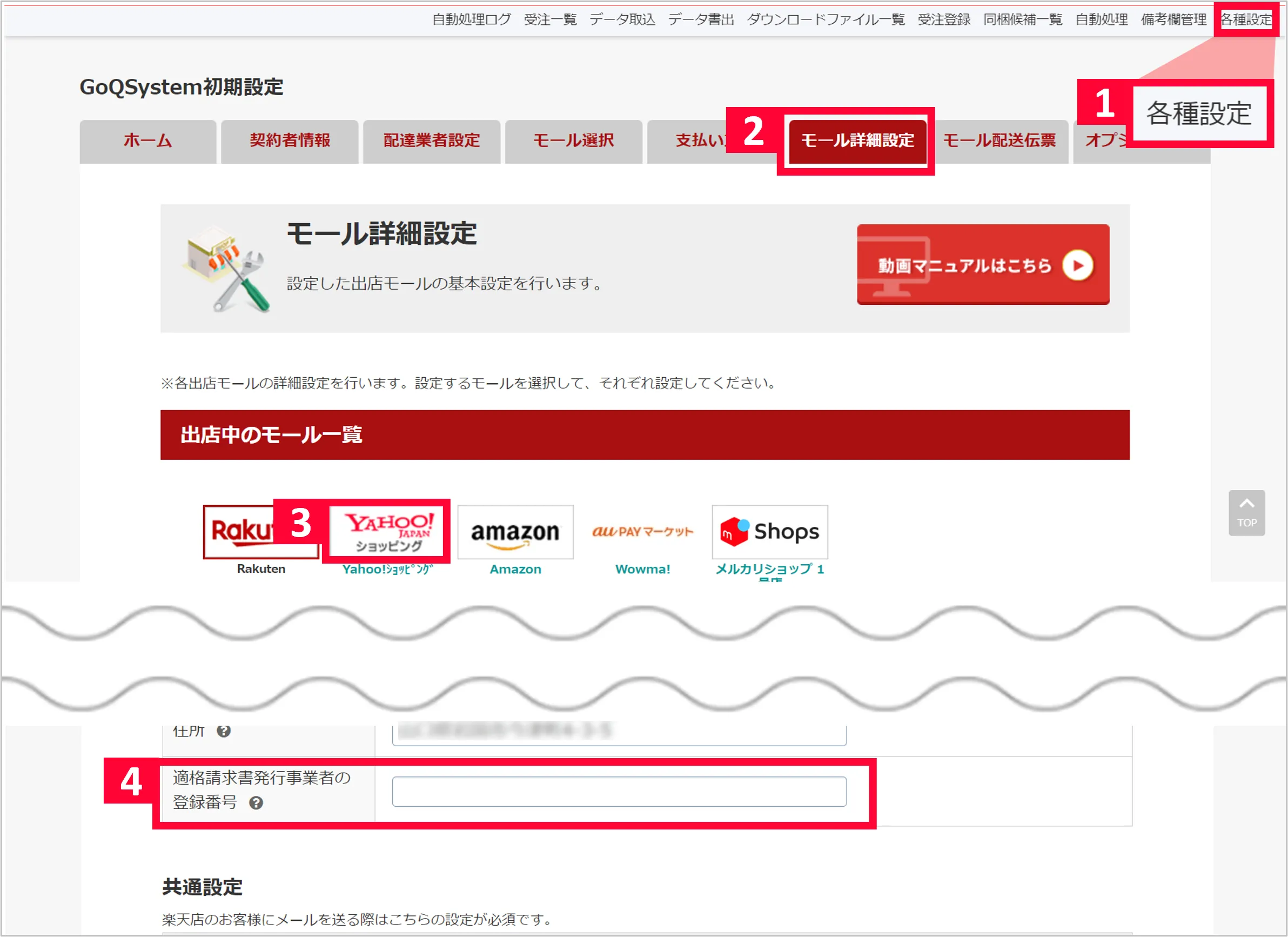Switch to the モール詳細設定 tab
The height and width of the screenshot is (937, 1288).
pyautogui.click(x=857, y=140)
